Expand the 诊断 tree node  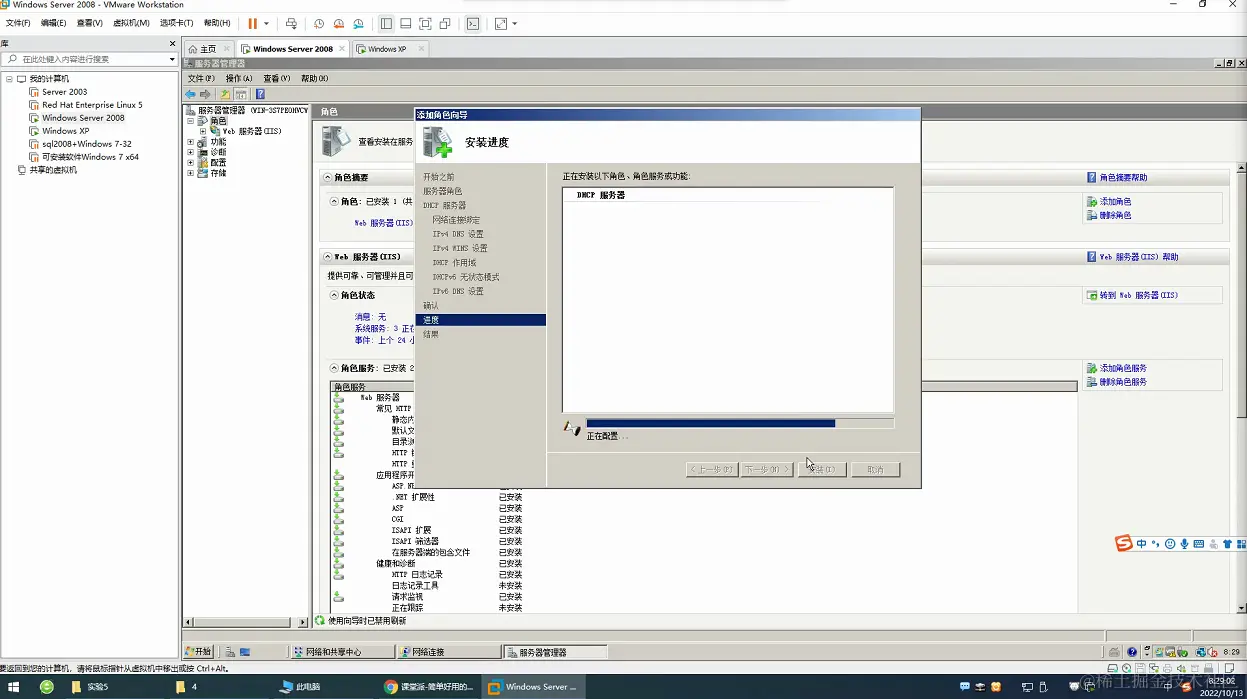[190, 152]
